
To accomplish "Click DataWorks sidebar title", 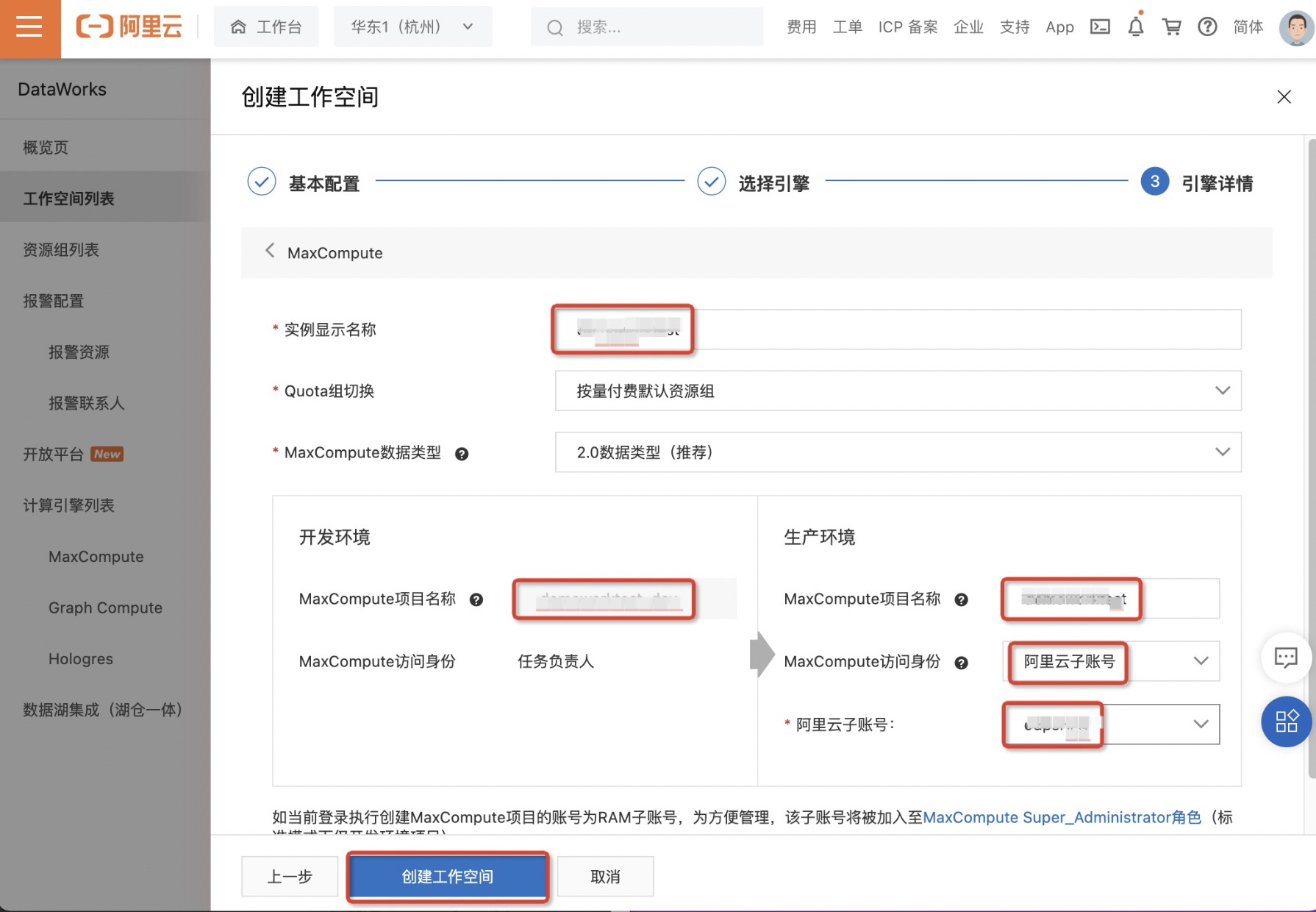I will (x=62, y=90).
